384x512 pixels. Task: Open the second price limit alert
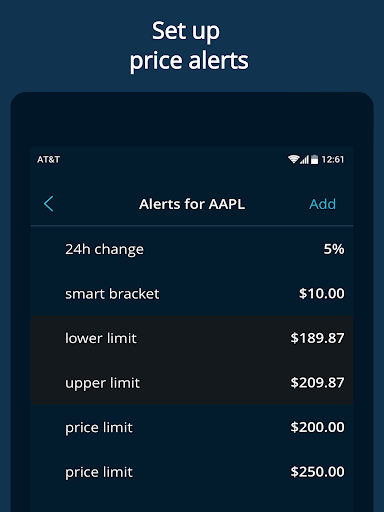coord(192,472)
